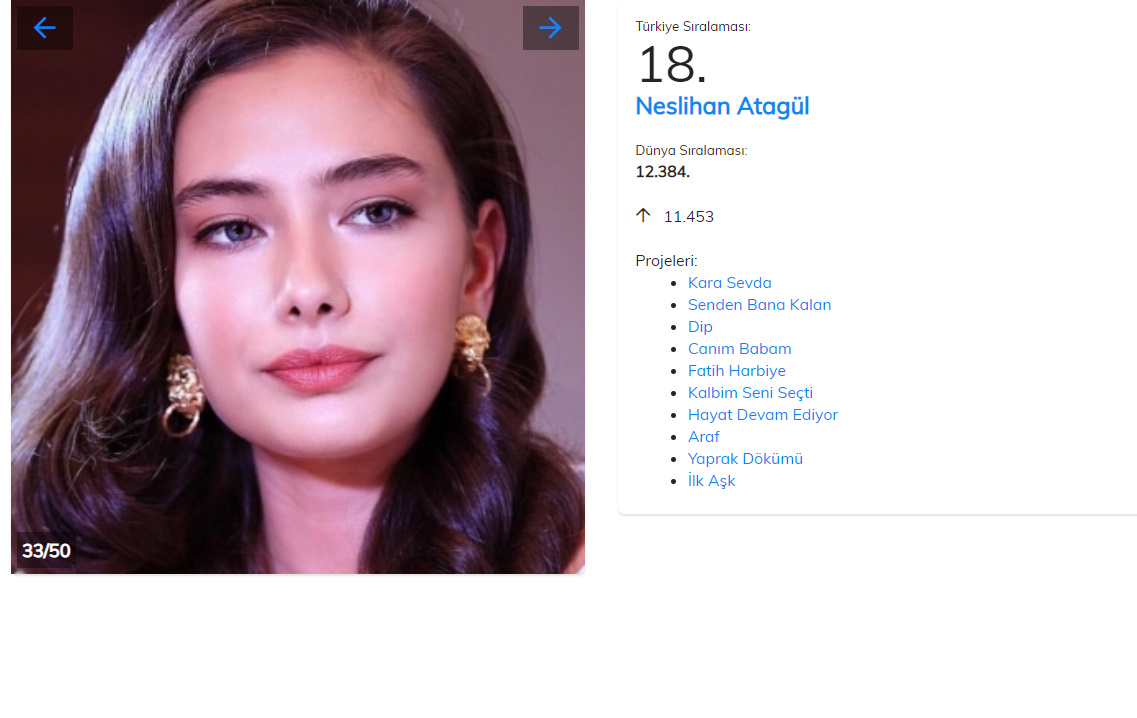Open the Kara Sevda project link
1137x718 pixels.
point(729,283)
